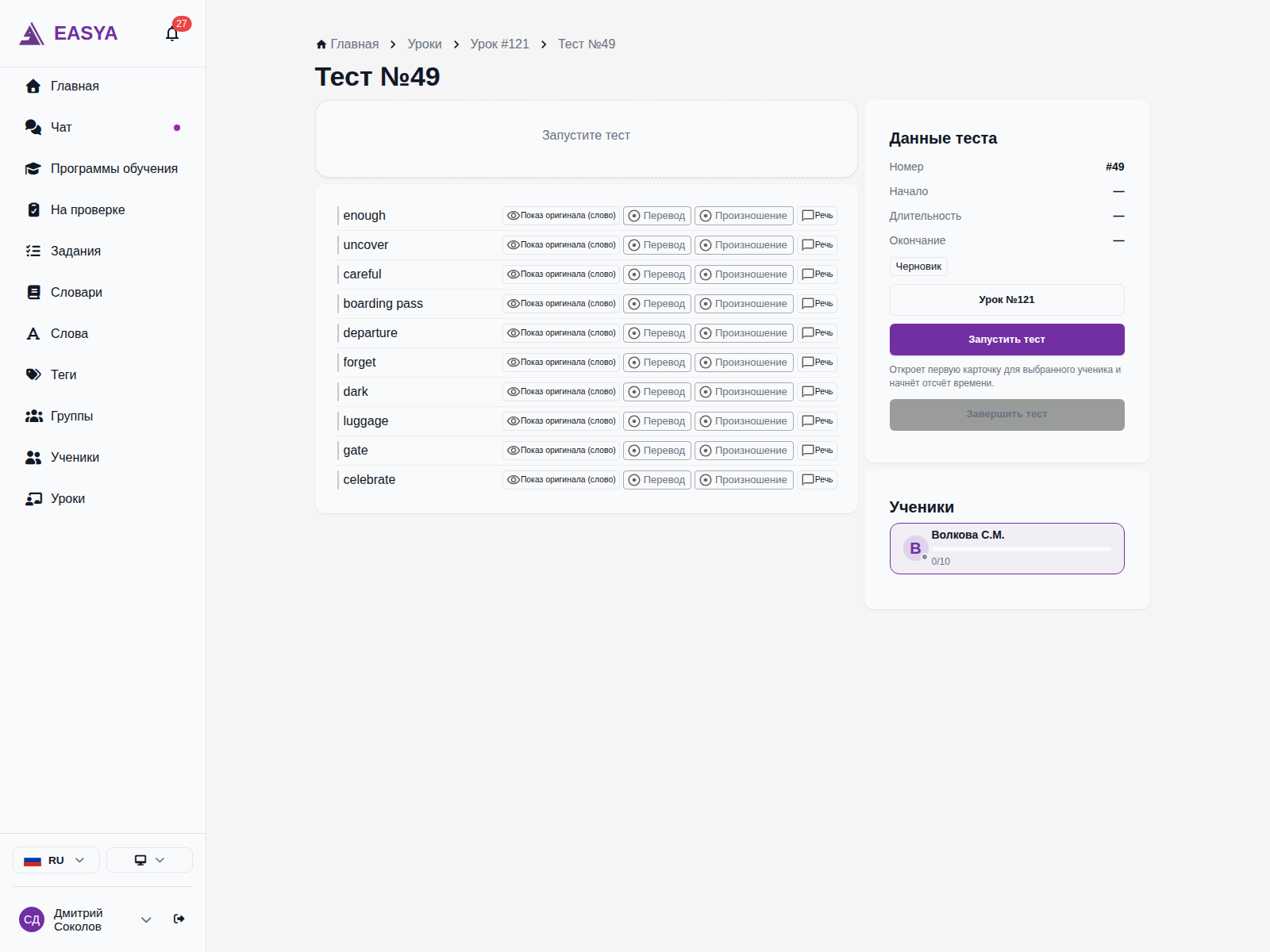Click the Задания list icon
This screenshot has height=952, width=1270.
tap(33, 251)
